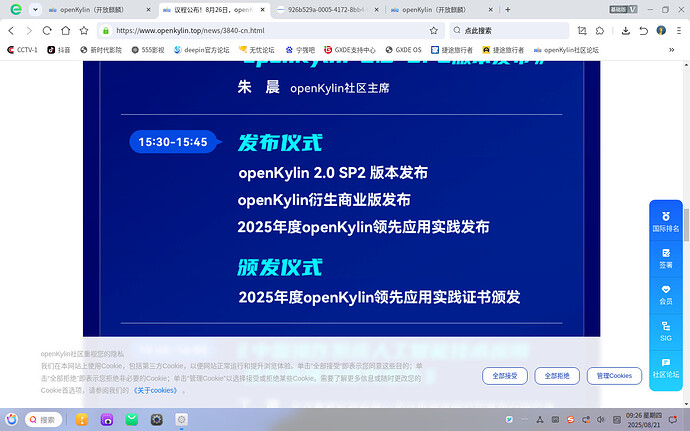
Task: Open the 关于cookies link
Action: [155, 390]
